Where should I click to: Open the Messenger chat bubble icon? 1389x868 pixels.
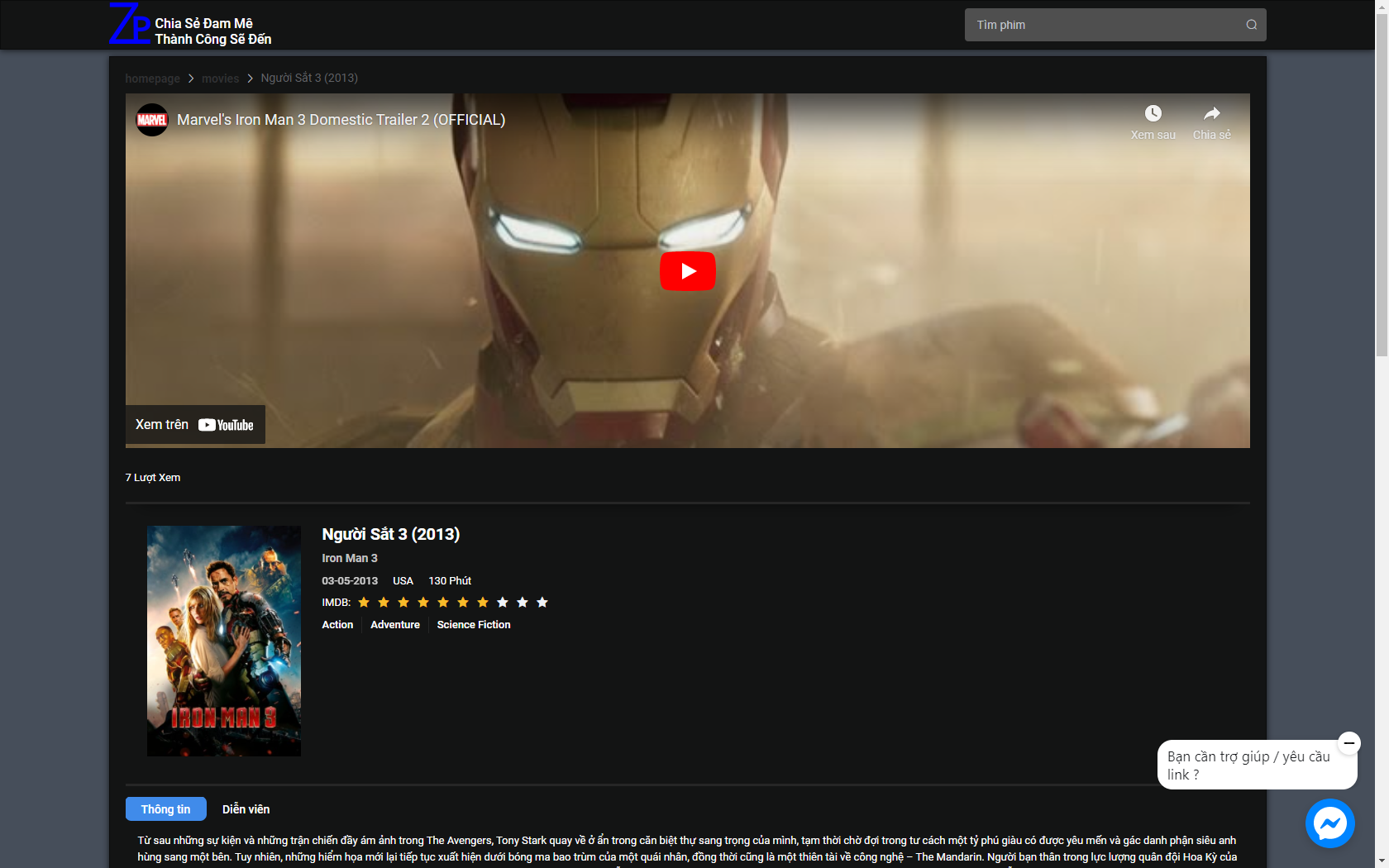click(1330, 823)
